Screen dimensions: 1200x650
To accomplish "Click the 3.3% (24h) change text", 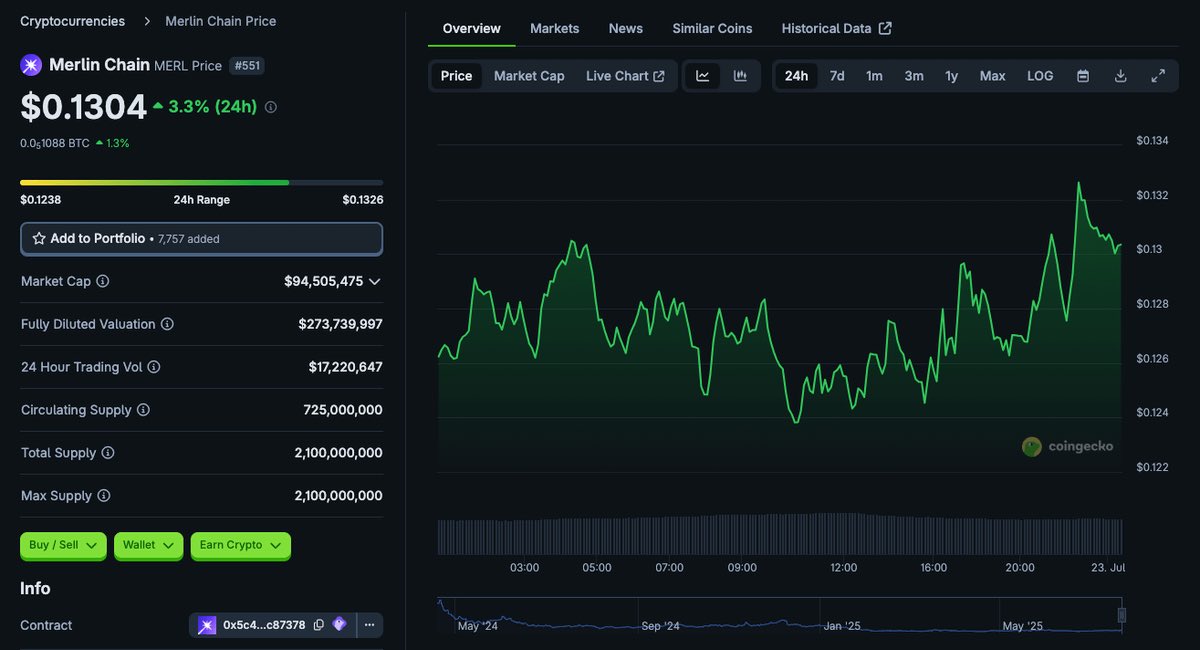I will click(x=213, y=106).
